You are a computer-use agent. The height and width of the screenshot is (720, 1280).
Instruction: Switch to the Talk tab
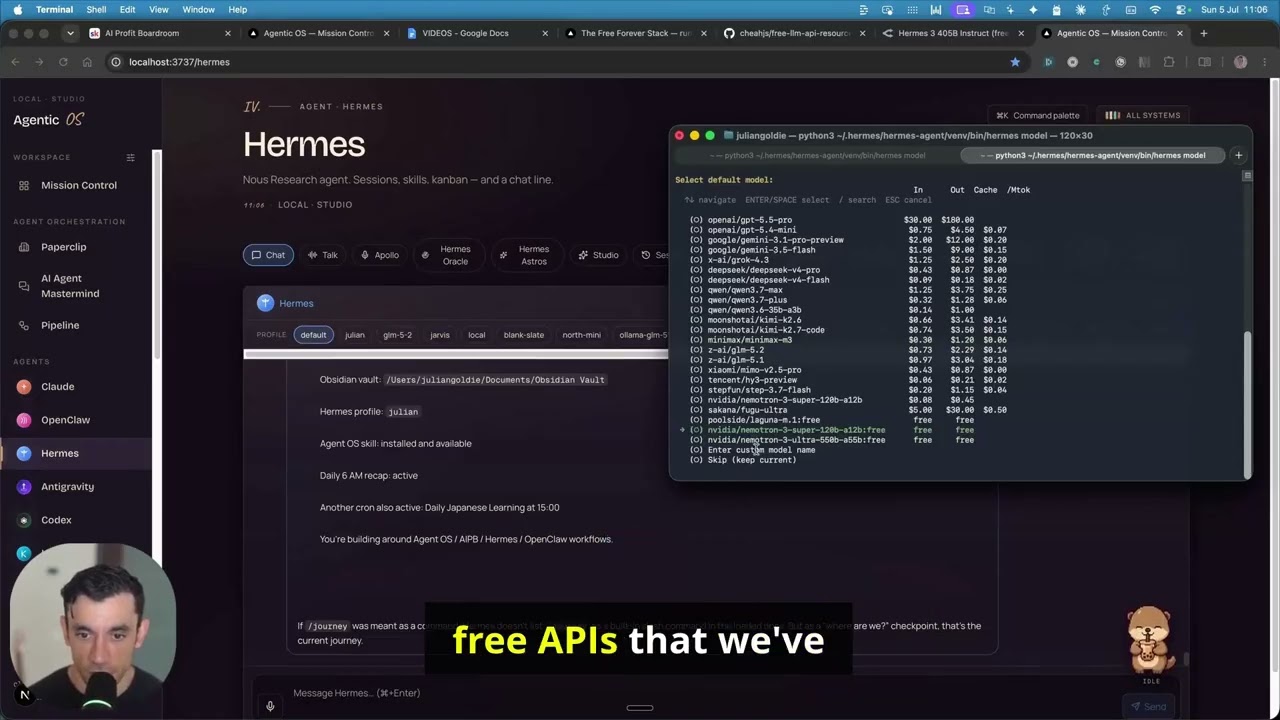click(x=322, y=255)
